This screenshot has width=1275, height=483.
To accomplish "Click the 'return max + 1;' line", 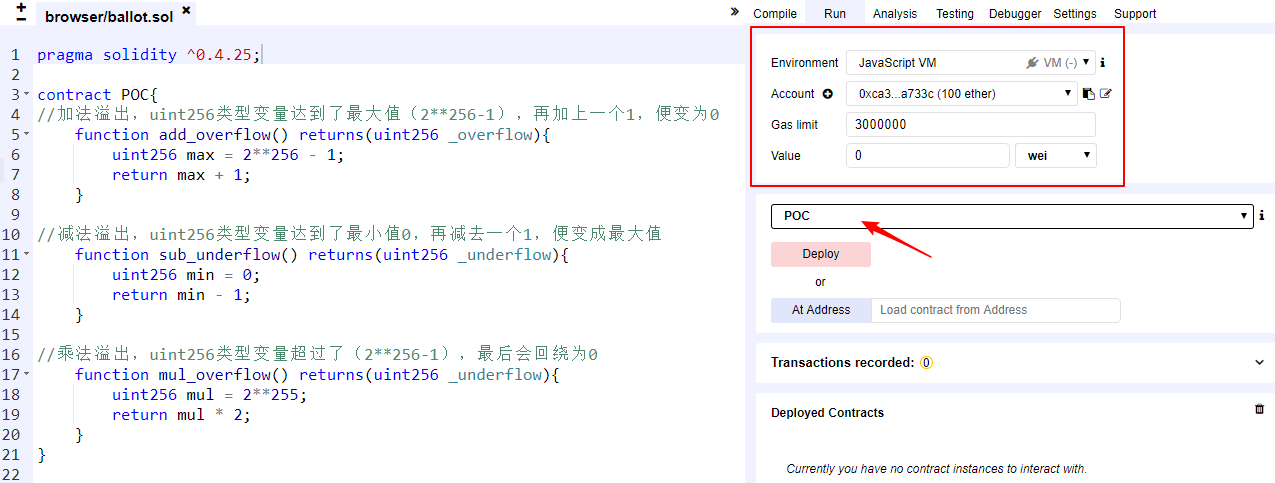I will pyautogui.click(x=181, y=175).
